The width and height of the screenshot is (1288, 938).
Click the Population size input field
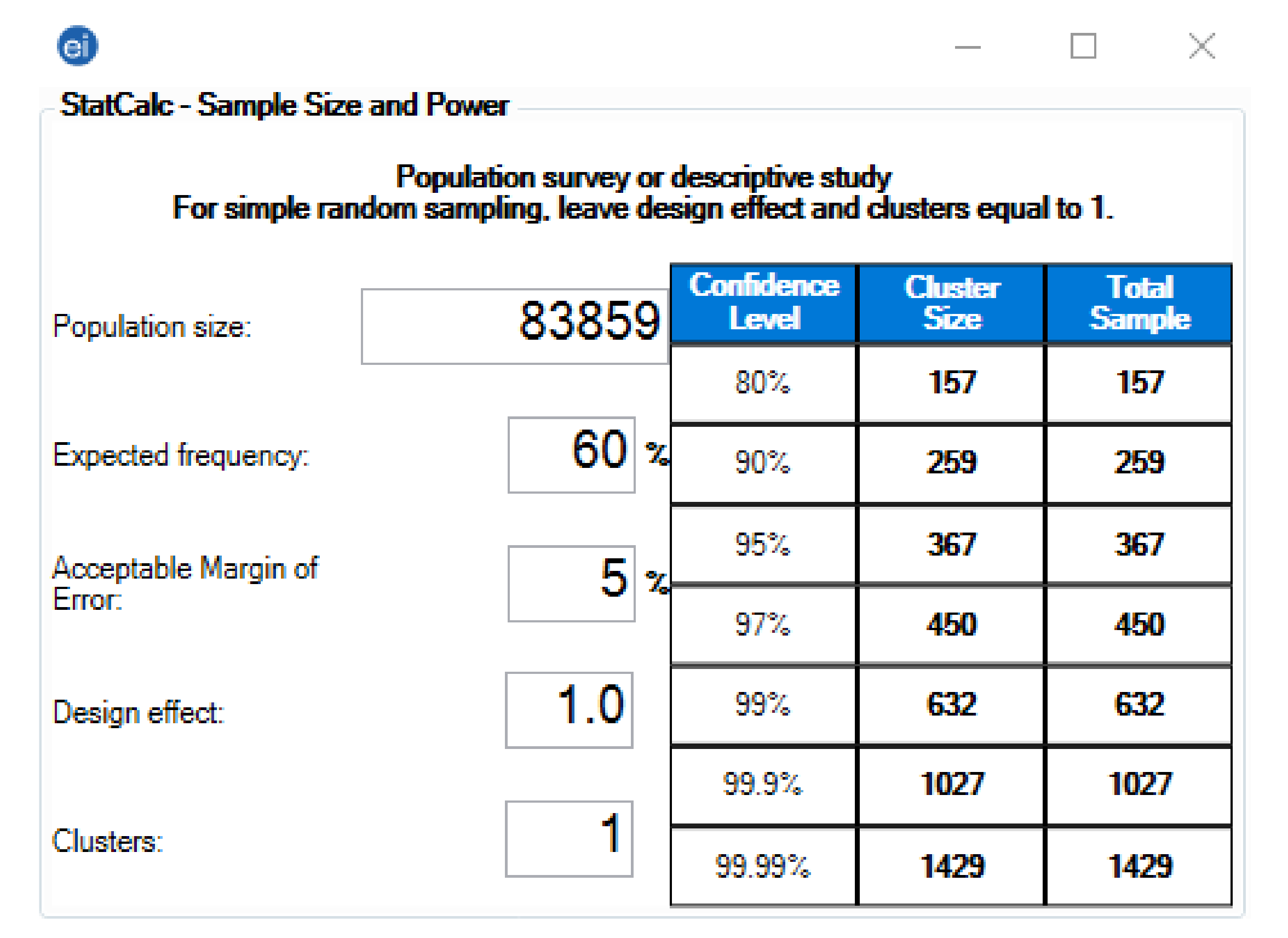point(514,326)
